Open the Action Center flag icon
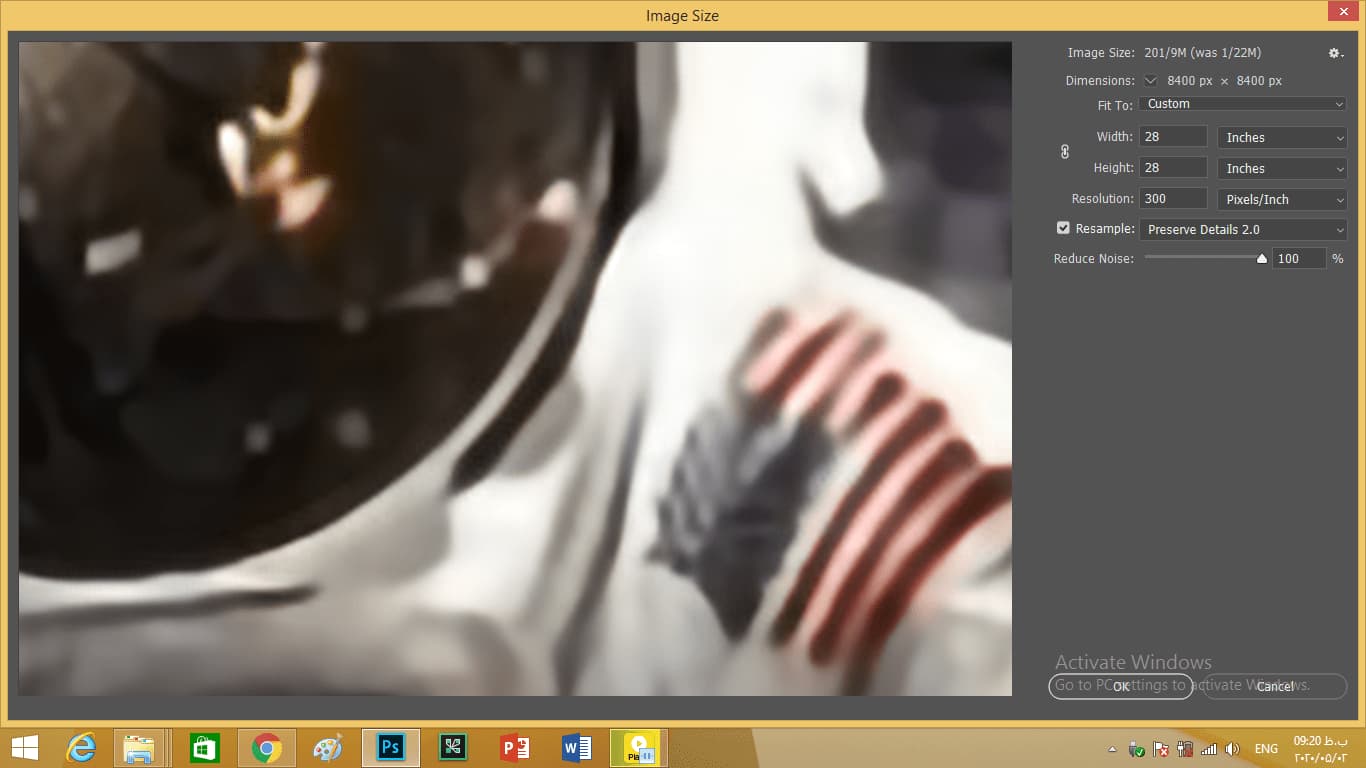 [x=1161, y=749]
